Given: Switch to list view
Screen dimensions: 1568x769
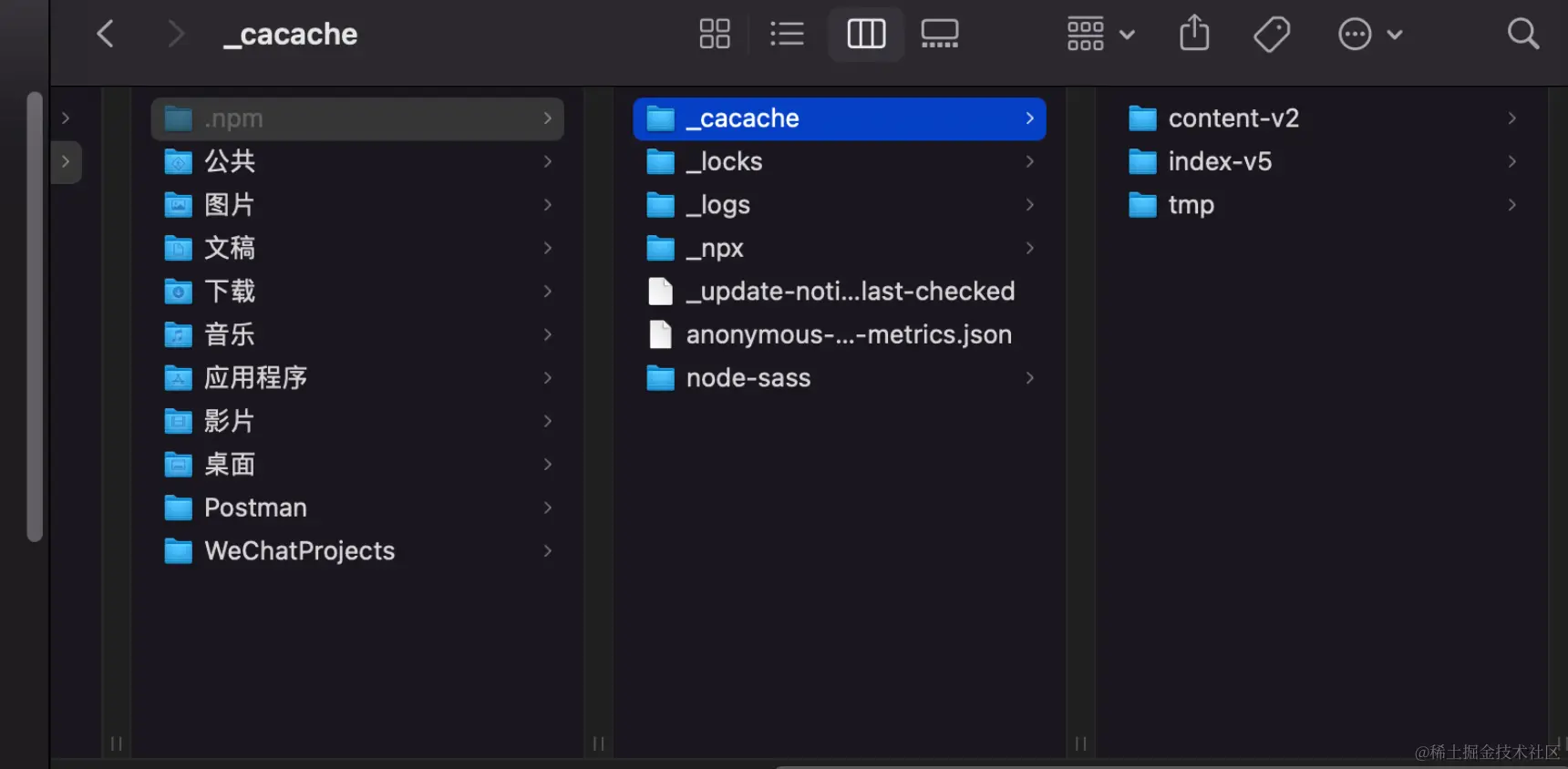Looking at the screenshot, I should point(787,35).
